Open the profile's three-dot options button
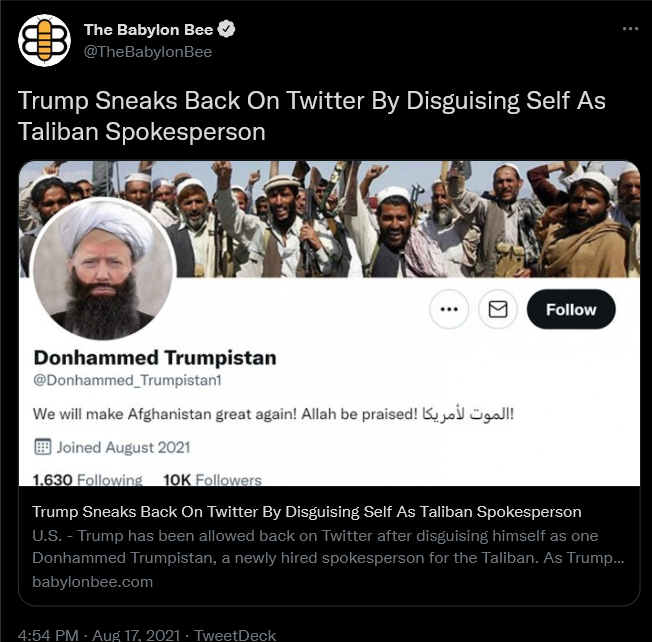 pos(449,309)
